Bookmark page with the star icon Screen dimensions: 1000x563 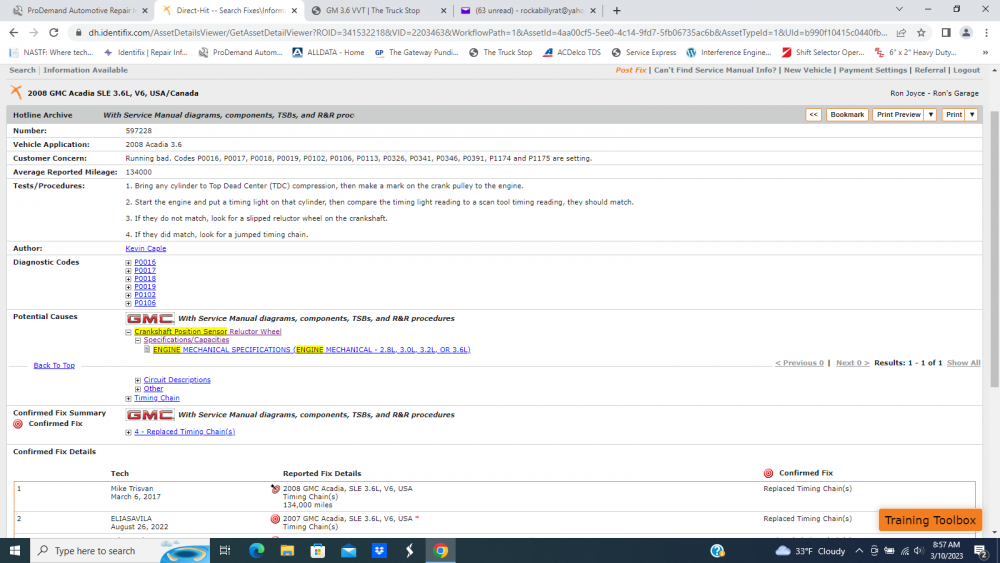(x=921, y=33)
